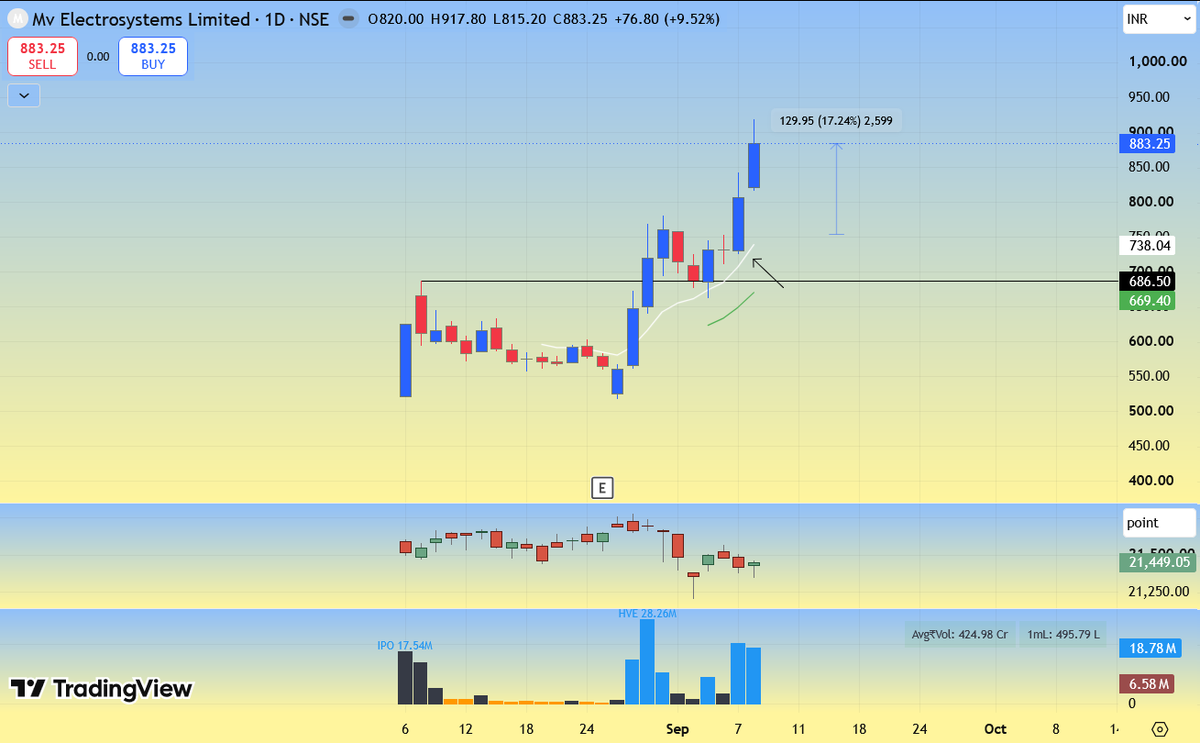1200x743 pixels.
Task: Click the 1mL: 495.79 L box
Action: point(1063,634)
